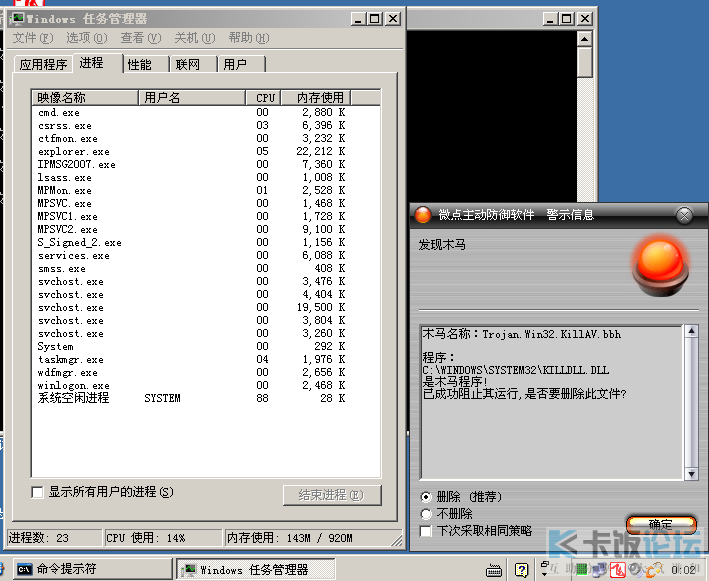The width and height of the screenshot is (709, 581).
Task: Click the keyboard language bar icon
Action: tap(494, 570)
